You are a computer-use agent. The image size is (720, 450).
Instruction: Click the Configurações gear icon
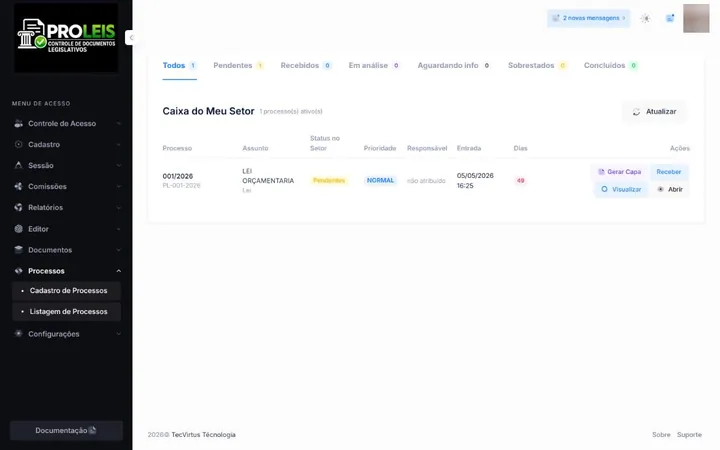pos(18,334)
